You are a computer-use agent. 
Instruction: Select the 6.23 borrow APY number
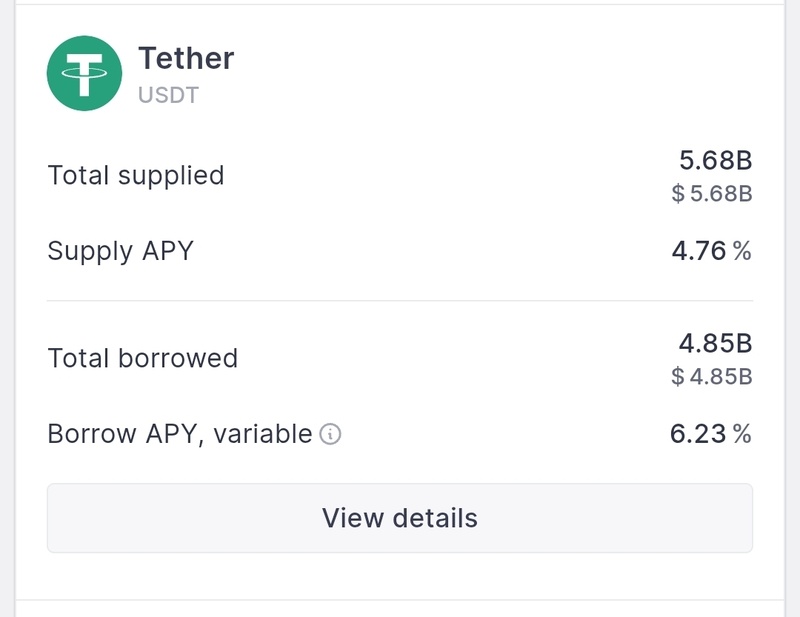[x=697, y=434]
